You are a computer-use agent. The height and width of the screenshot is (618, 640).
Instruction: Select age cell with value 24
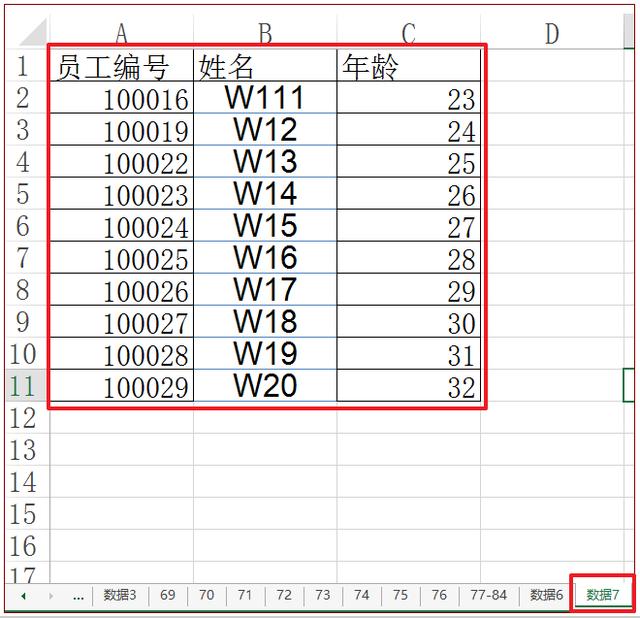pyautogui.click(x=409, y=130)
